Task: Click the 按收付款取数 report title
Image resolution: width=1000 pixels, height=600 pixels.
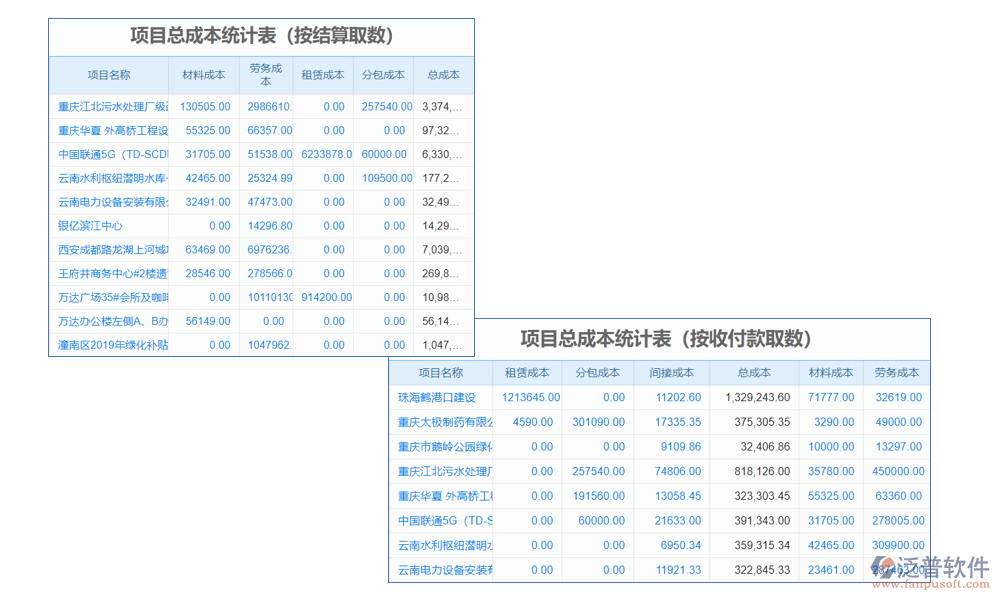Action: 666,339
